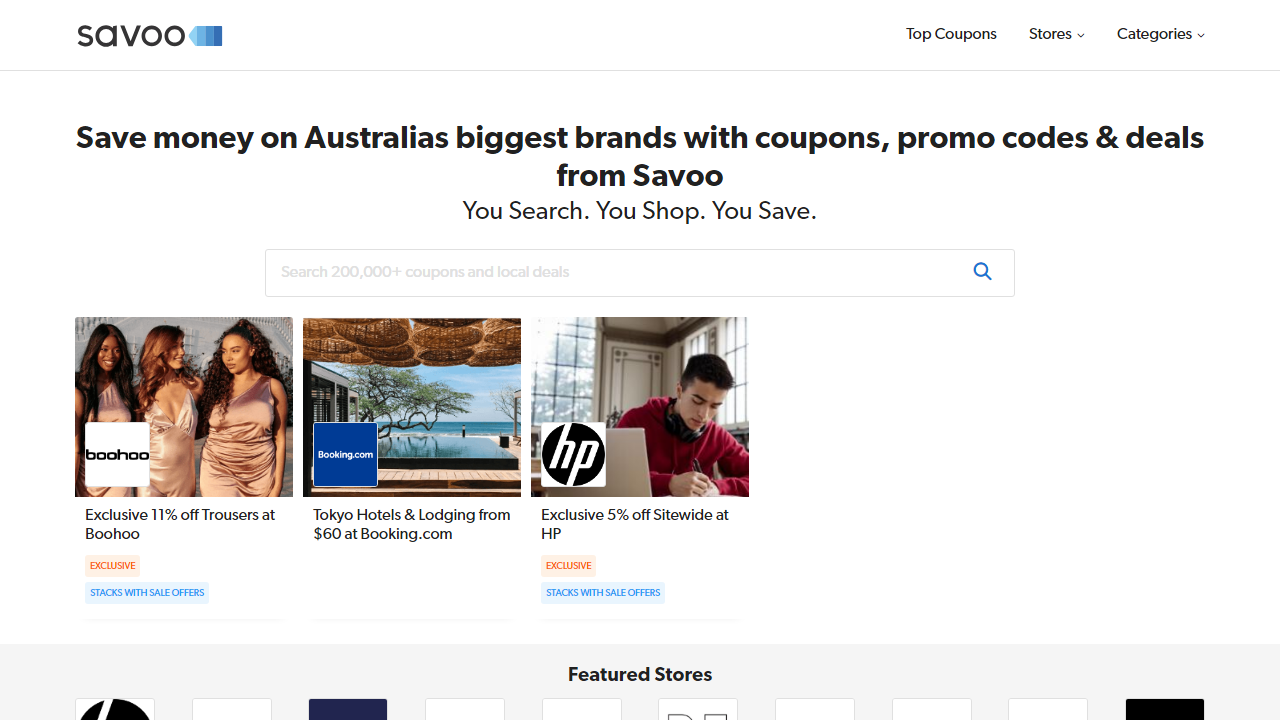1280x720 pixels.
Task: Click STACKS WITH SALE OFFERS on the HP deal
Action: tap(603, 592)
